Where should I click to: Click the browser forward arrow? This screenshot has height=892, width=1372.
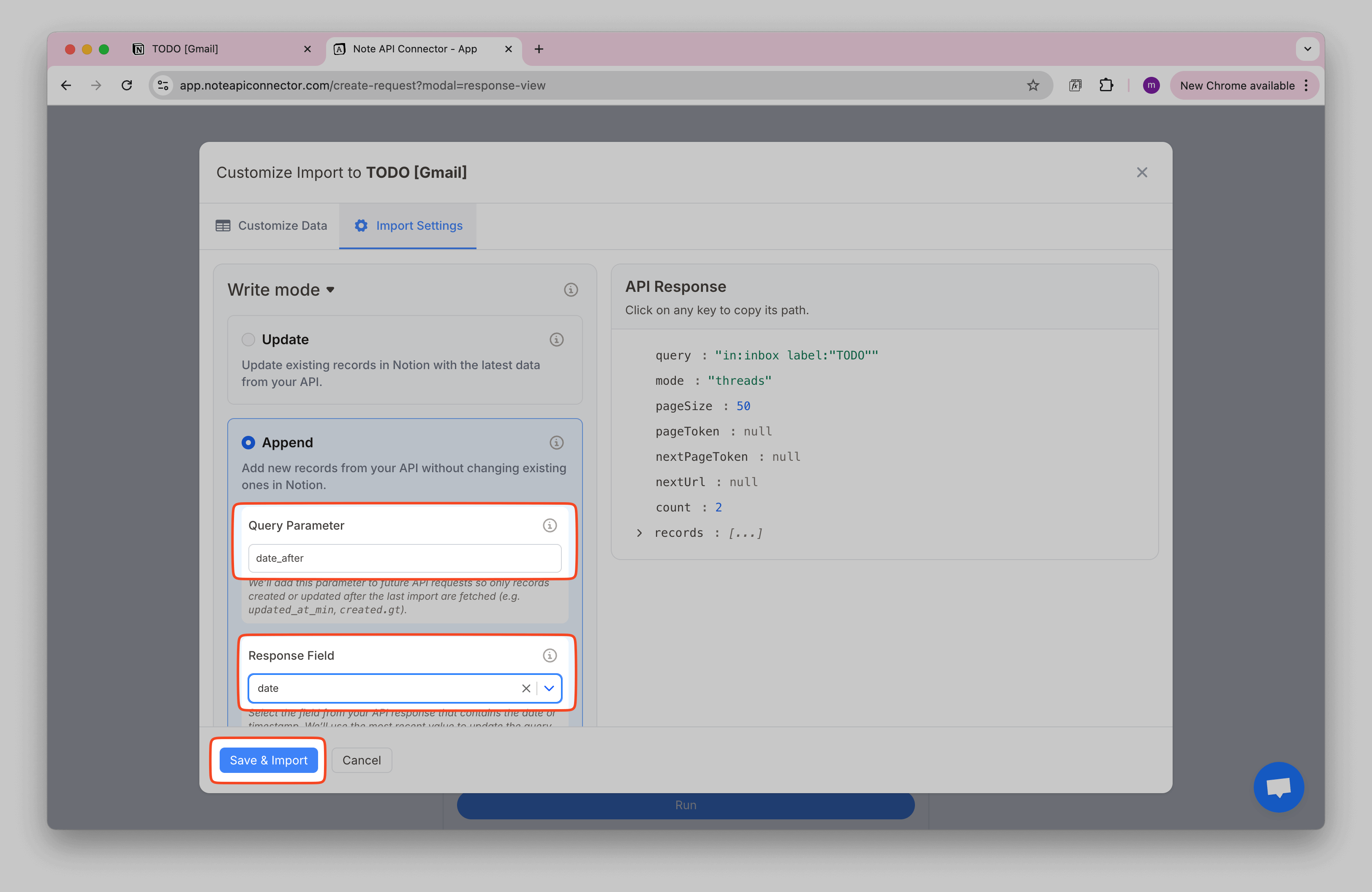(x=96, y=85)
